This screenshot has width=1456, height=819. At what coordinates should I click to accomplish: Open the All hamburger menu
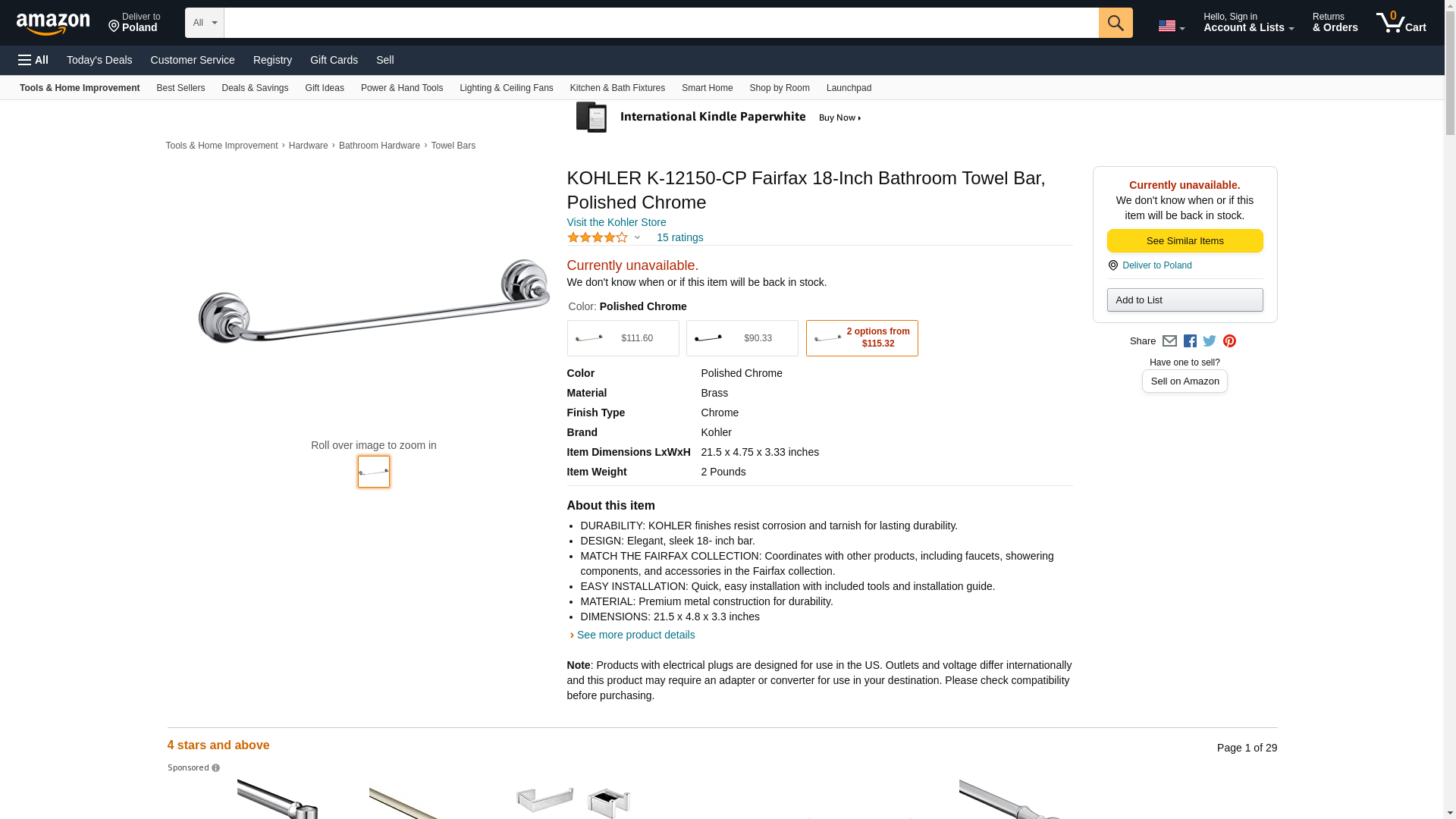click(33, 60)
